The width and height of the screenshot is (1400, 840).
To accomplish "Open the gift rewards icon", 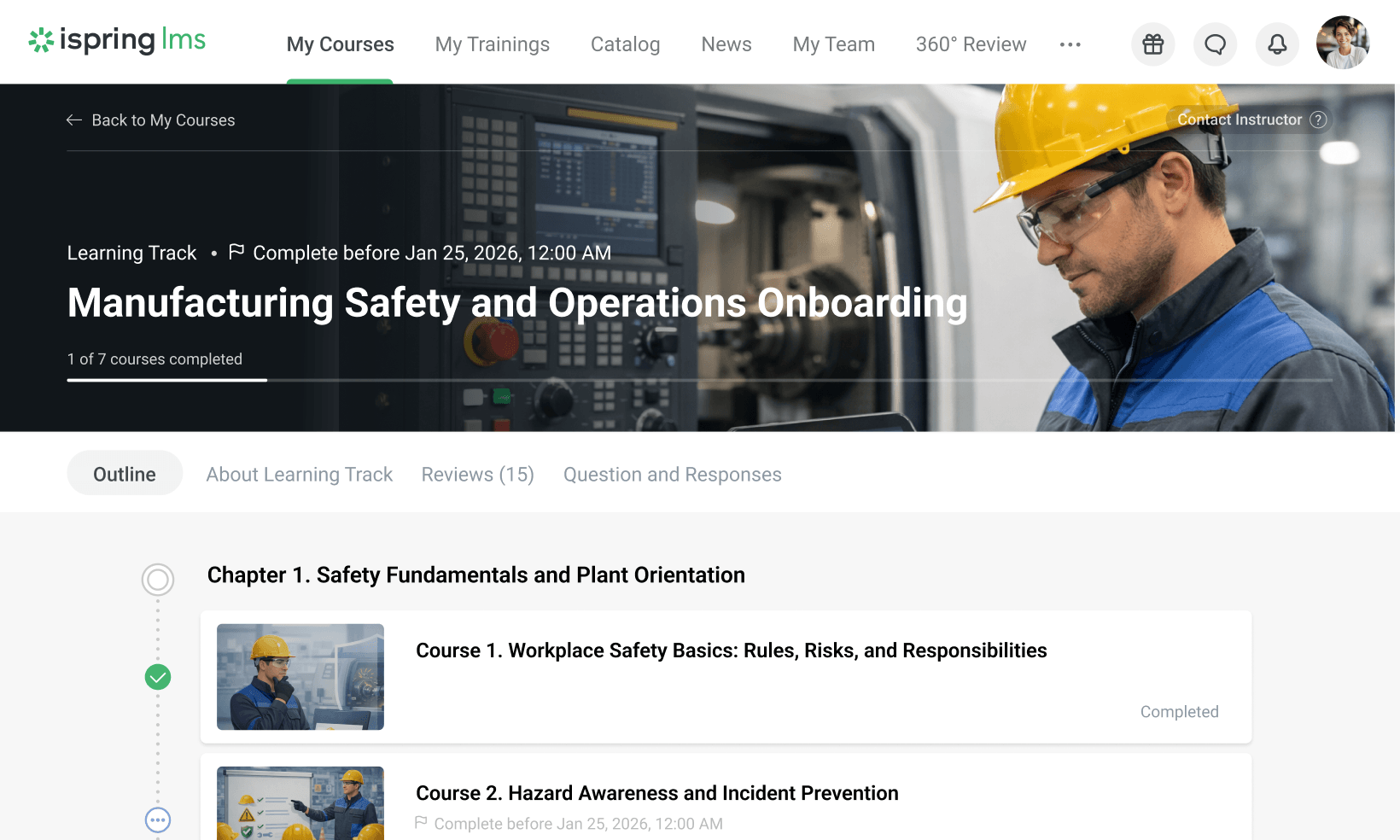I will point(1152,44).
